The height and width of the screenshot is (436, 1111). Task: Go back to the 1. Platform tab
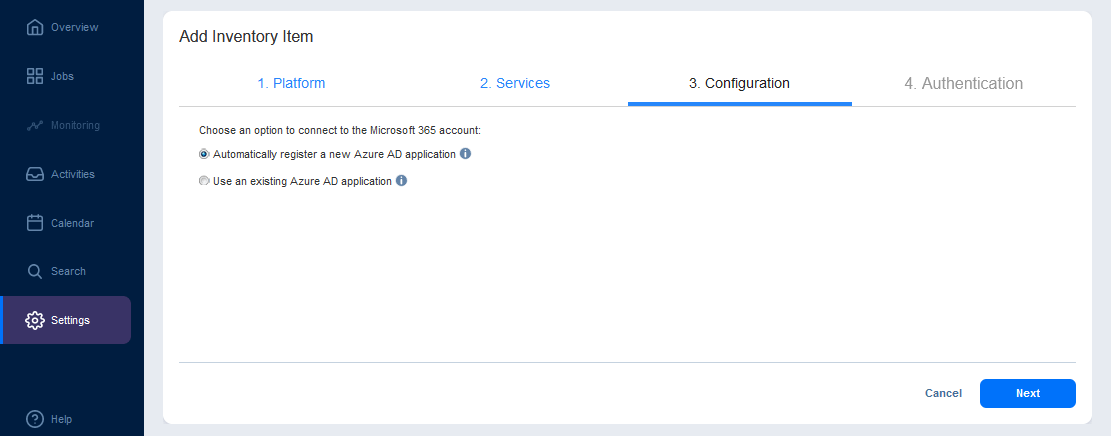[x=291, y=84]
